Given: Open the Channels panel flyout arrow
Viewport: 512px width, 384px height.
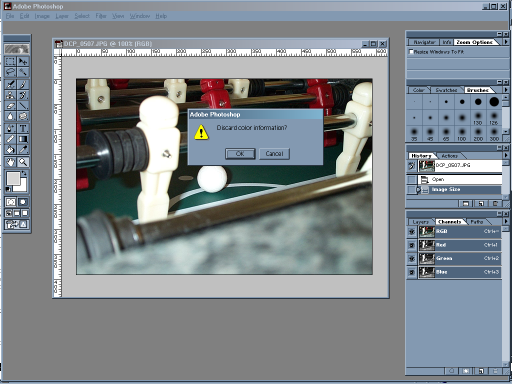Looking at the screenshot, I should 506,221.
